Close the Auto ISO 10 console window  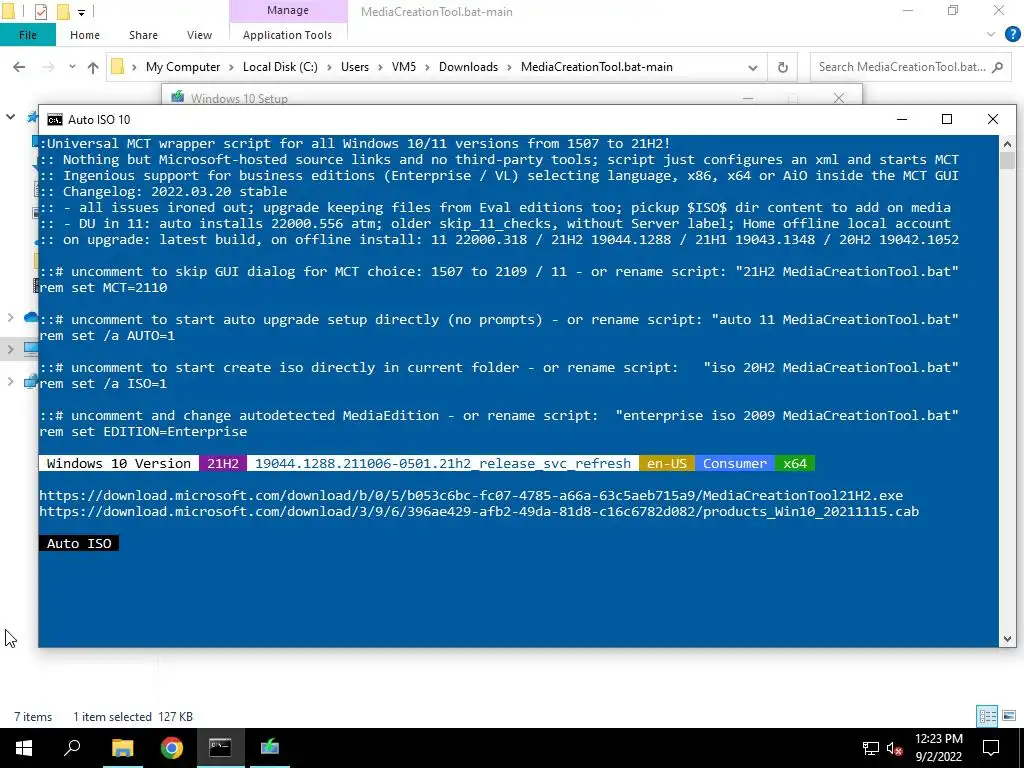pyautogui.click(x=993, y=119)
